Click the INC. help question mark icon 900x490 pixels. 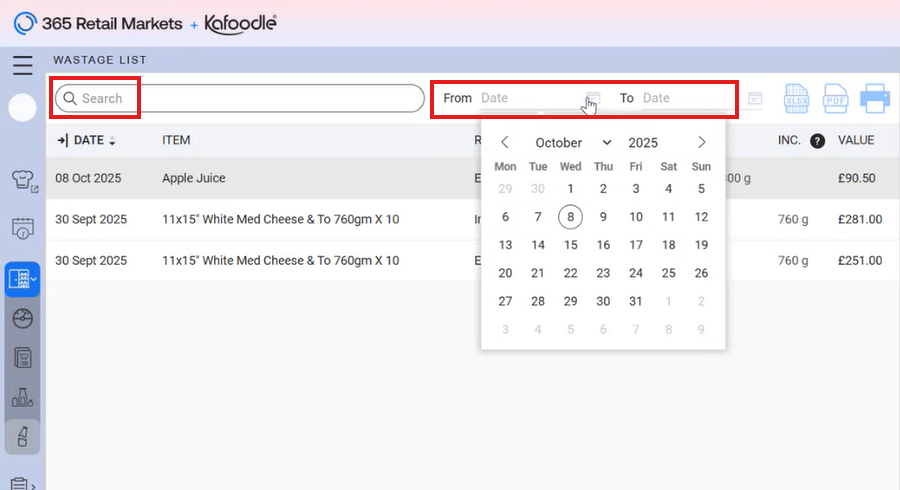pos(817,141)
